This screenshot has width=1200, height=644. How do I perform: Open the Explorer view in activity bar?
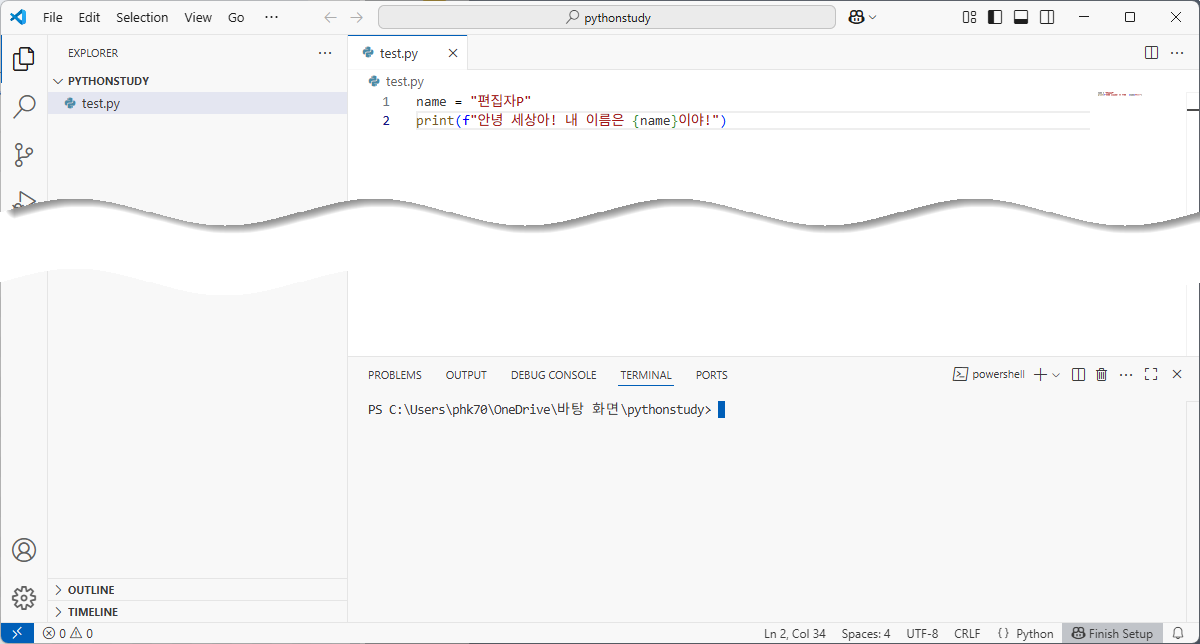click(x=24, y=59)
